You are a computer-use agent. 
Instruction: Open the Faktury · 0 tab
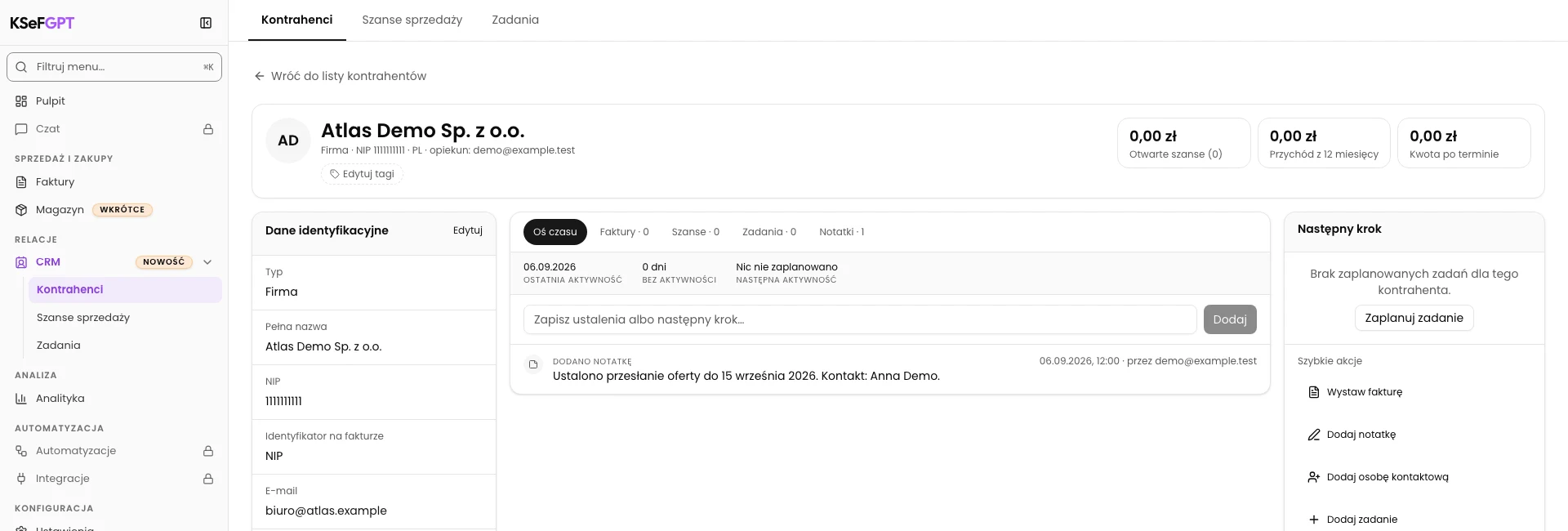(625, 232)
